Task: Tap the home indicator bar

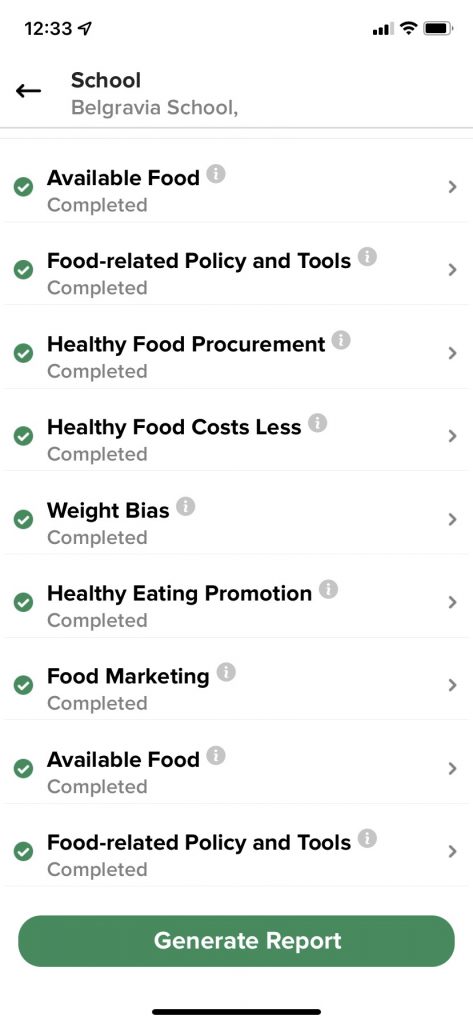Action: click(236, 1012)
